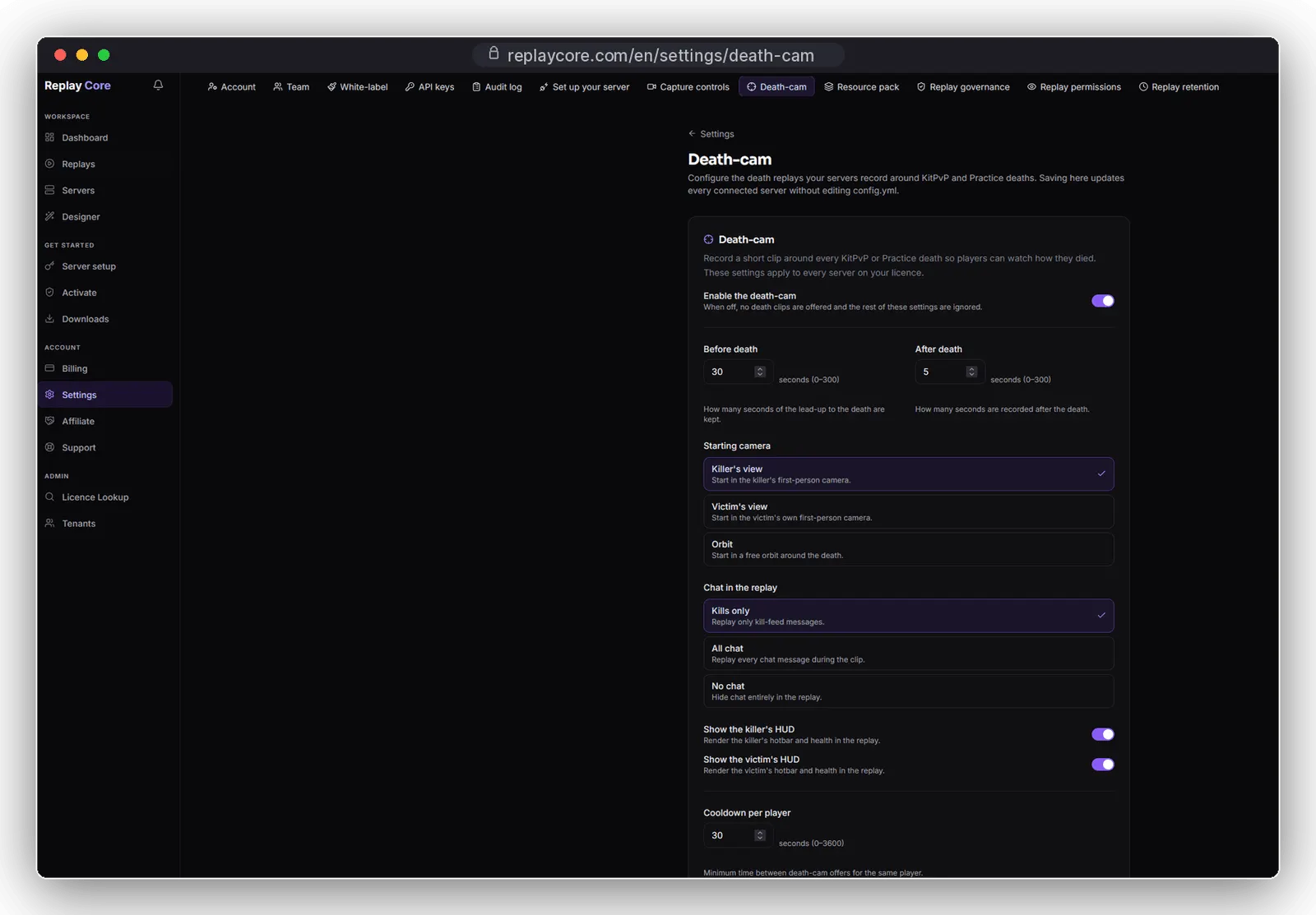Click the Replay Core logo
This screenshot has width=1316, height=915.
coord(77,85)
